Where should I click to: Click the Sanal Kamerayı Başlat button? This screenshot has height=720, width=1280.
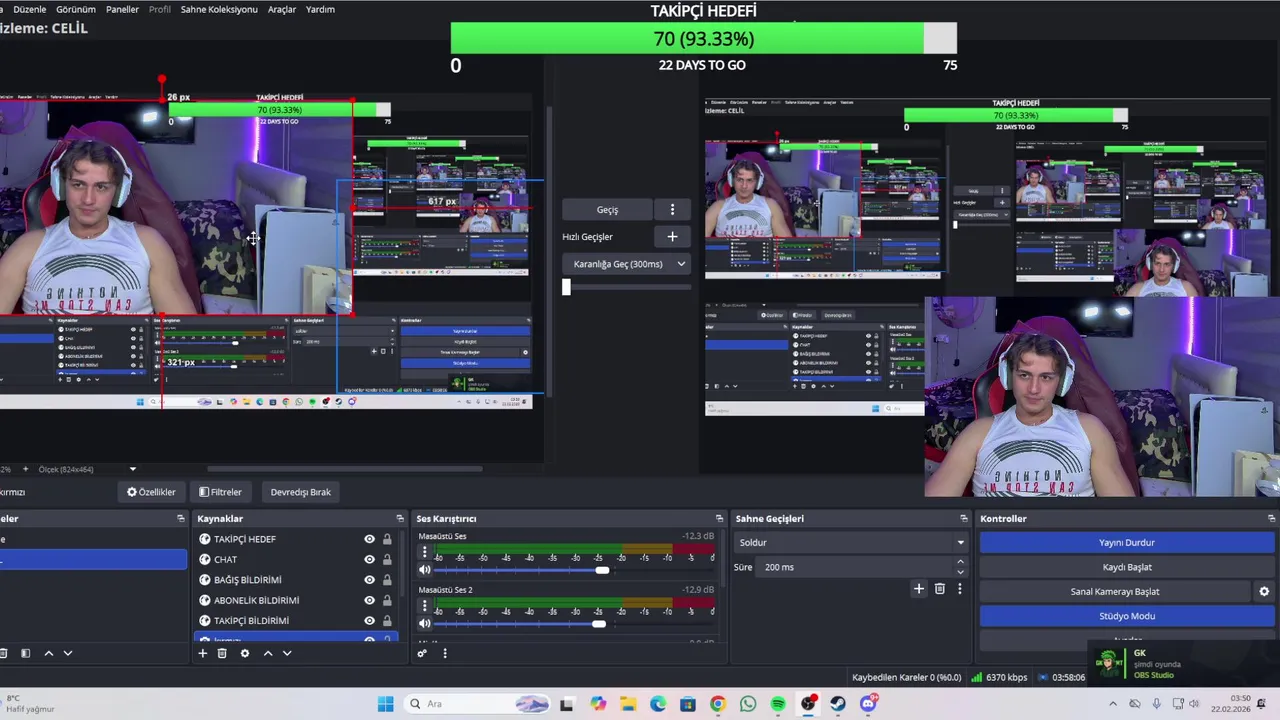tap(1115, 591)
